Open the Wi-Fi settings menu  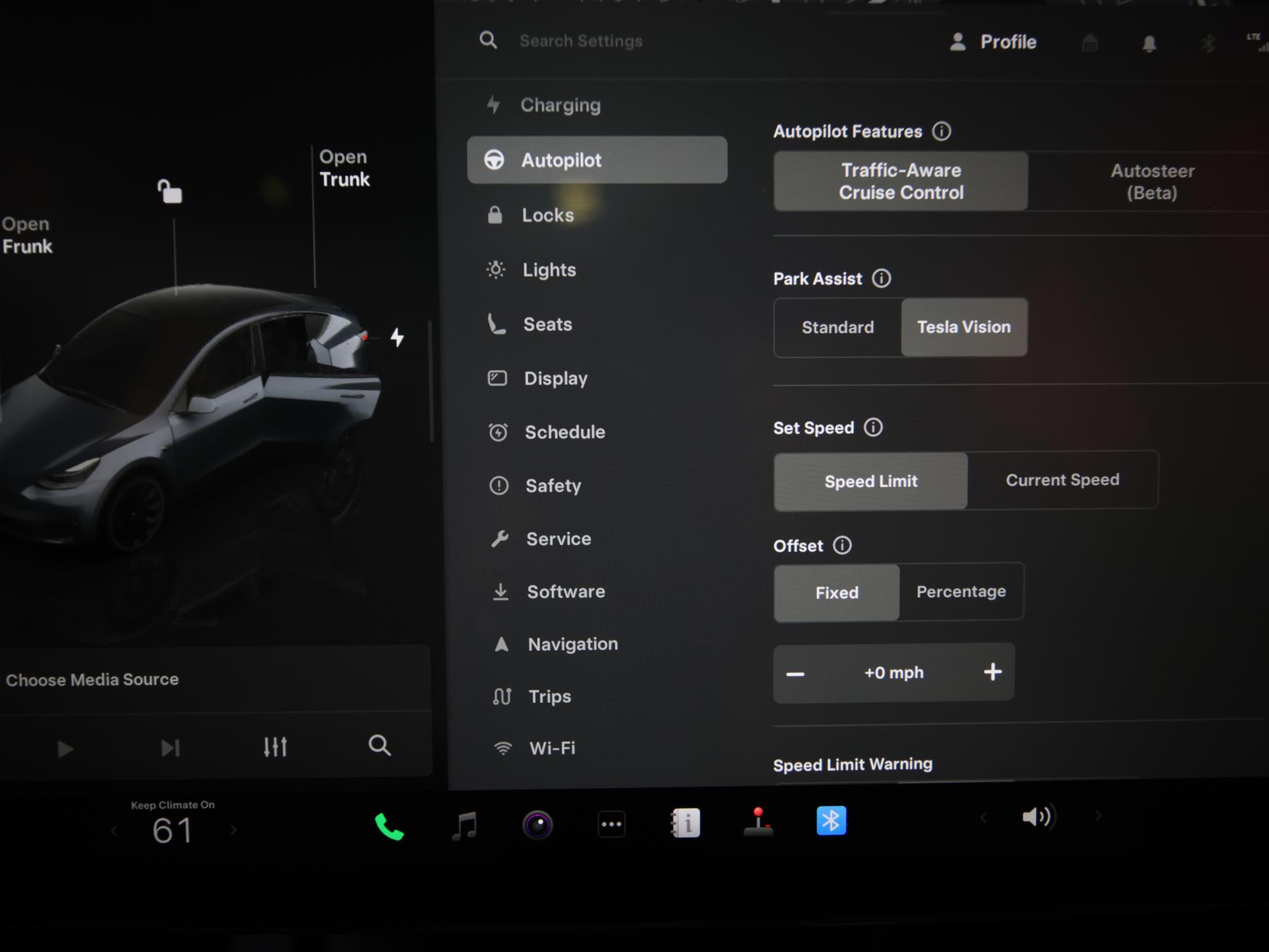coord(597,748)
